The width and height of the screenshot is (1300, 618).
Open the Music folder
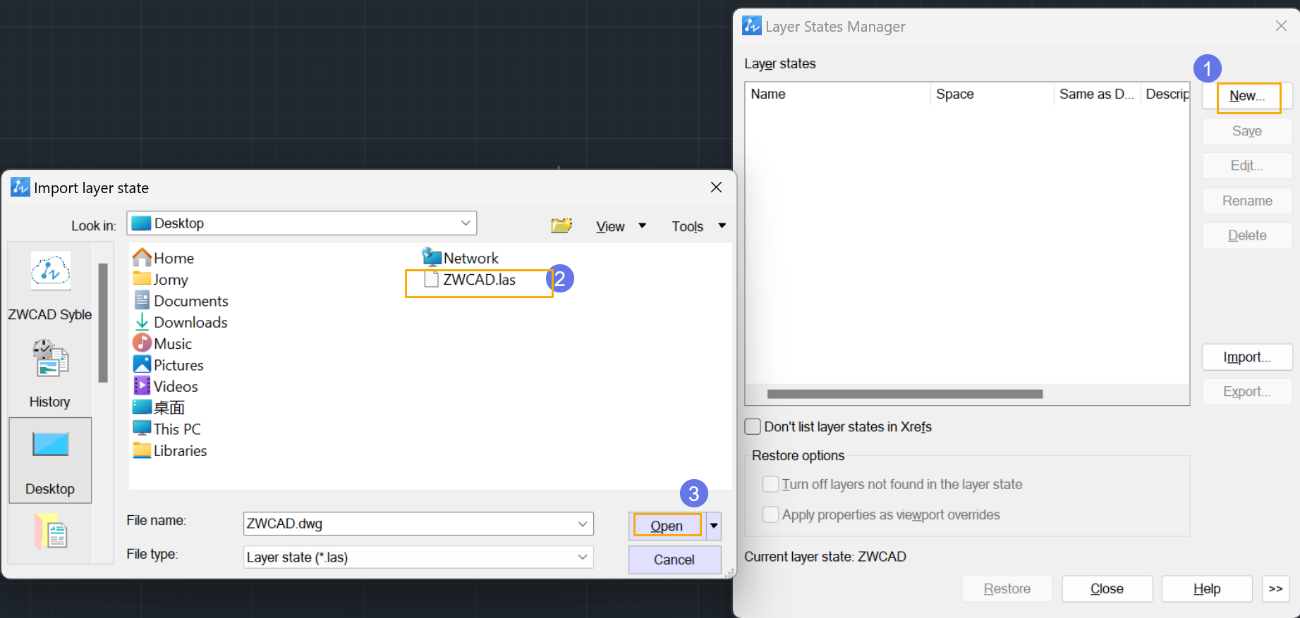coord(162,344)
